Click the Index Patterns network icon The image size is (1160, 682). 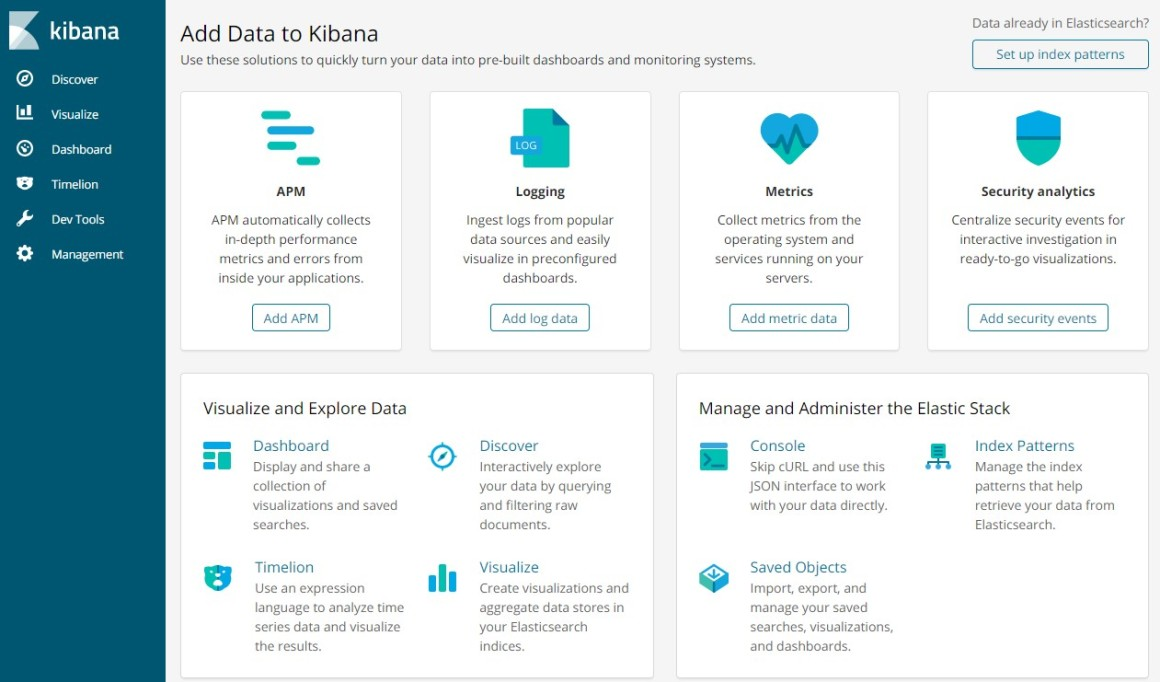[x=938, y=456]
